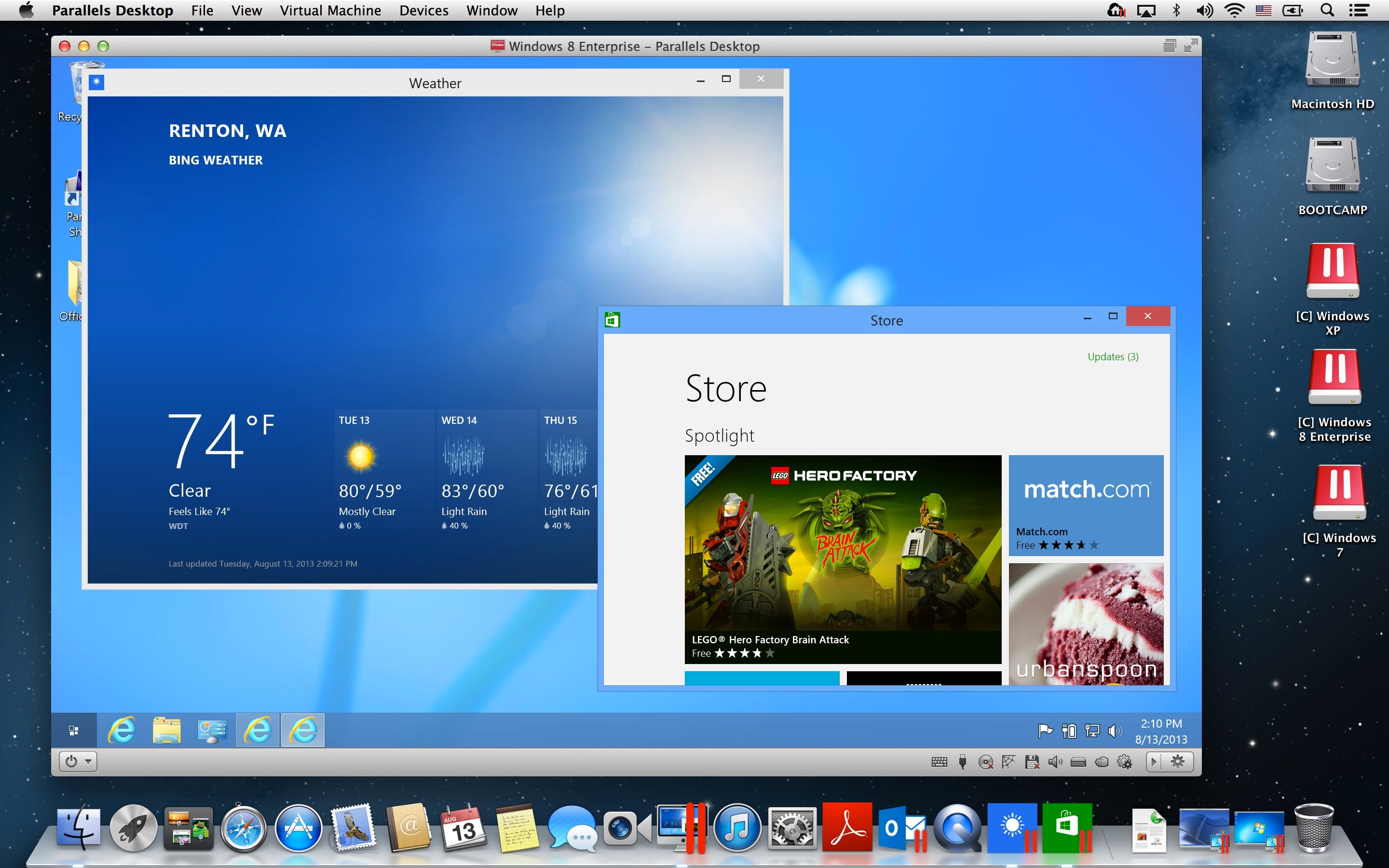Click the Updates (3) link in Store
Viewport: 1389px width, 868px height.
(x=1112, y=356)
